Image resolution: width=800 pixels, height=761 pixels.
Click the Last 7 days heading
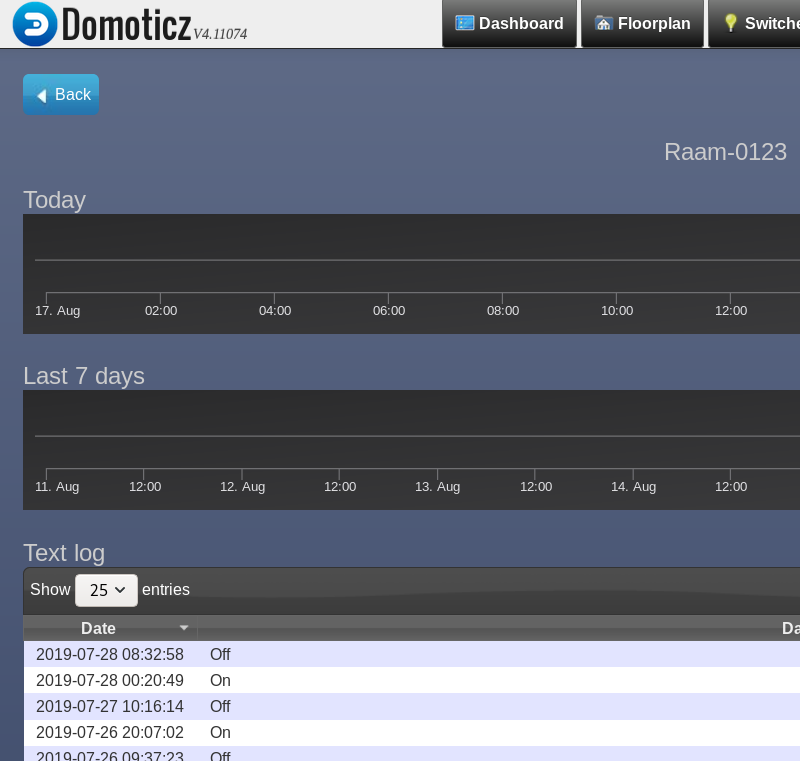[84, 376]
